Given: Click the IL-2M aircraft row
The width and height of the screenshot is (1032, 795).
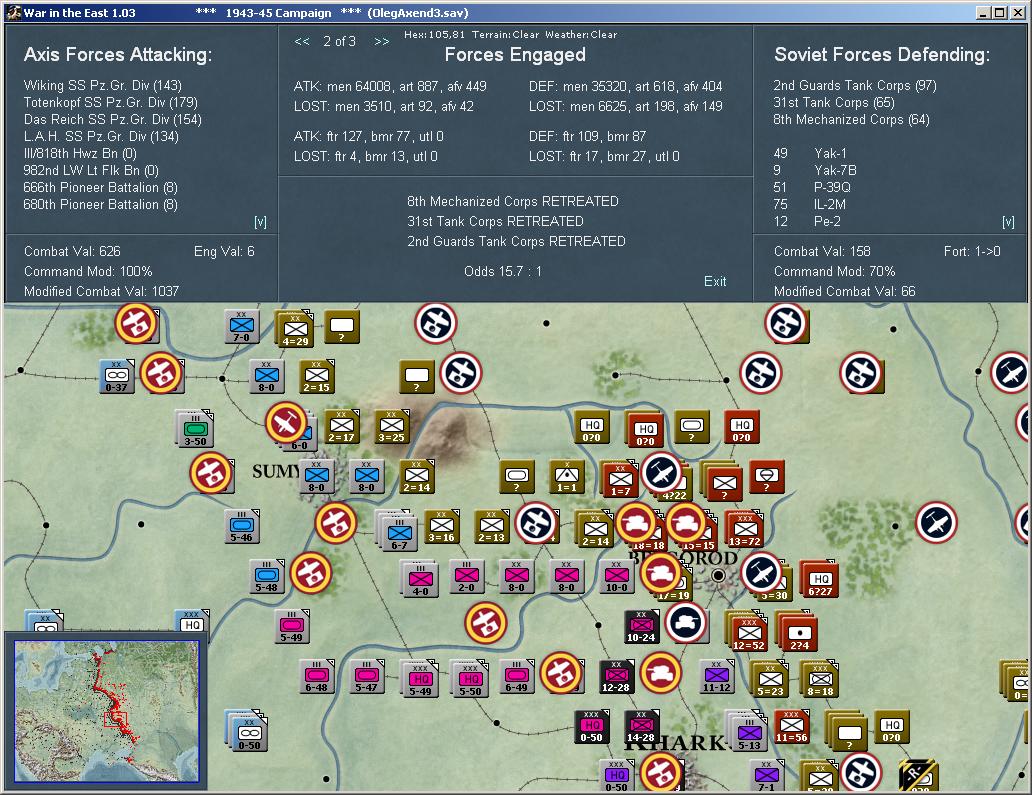Looking at the screenshot, I should [810, 205].
